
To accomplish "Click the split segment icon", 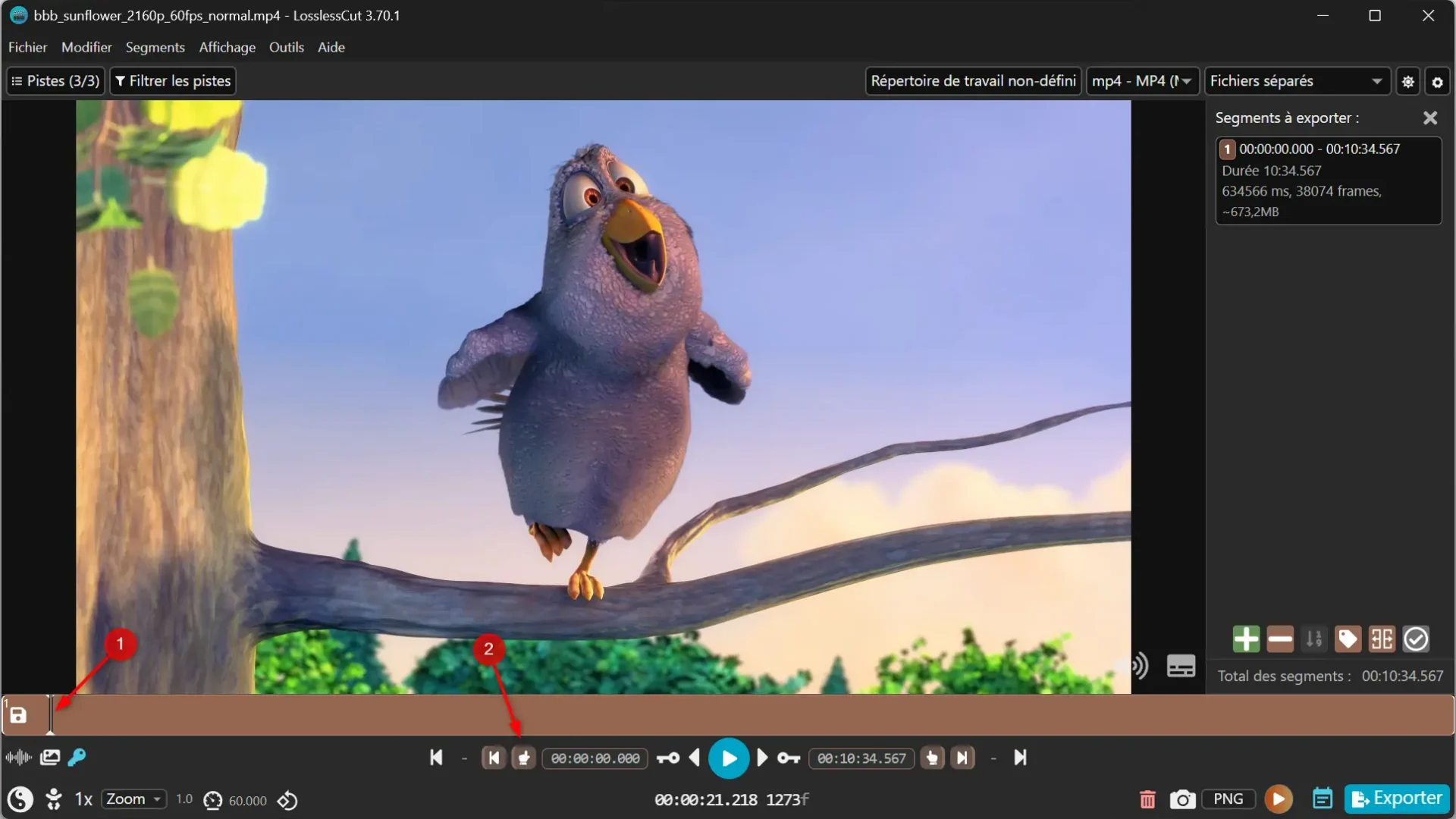I will (x=1382, y=639).
